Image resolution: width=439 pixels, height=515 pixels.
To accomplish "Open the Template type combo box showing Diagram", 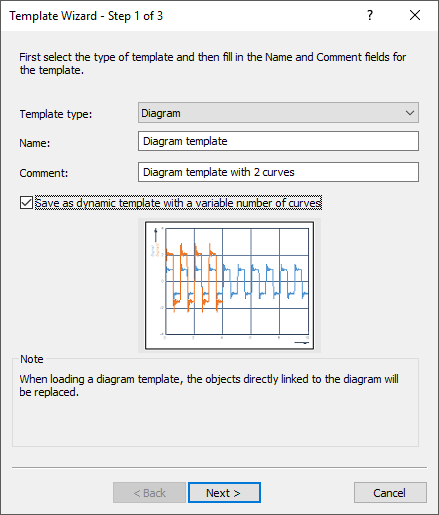I will [x=278, y=113].
